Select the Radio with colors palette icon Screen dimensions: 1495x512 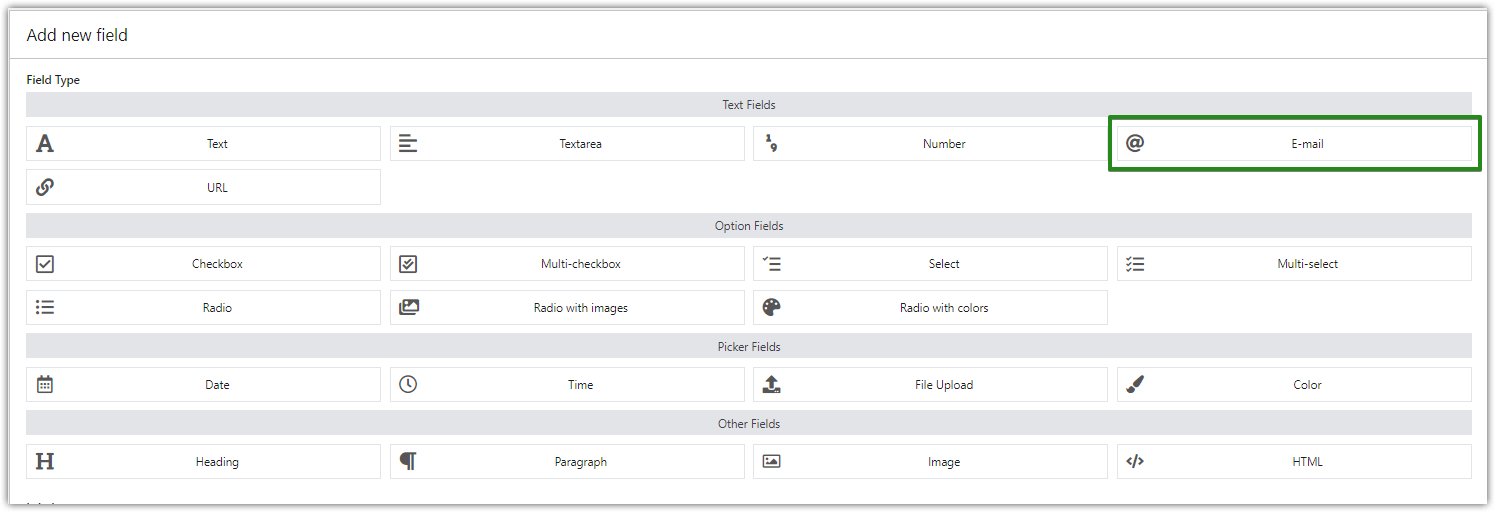click(x=771, y=307)
